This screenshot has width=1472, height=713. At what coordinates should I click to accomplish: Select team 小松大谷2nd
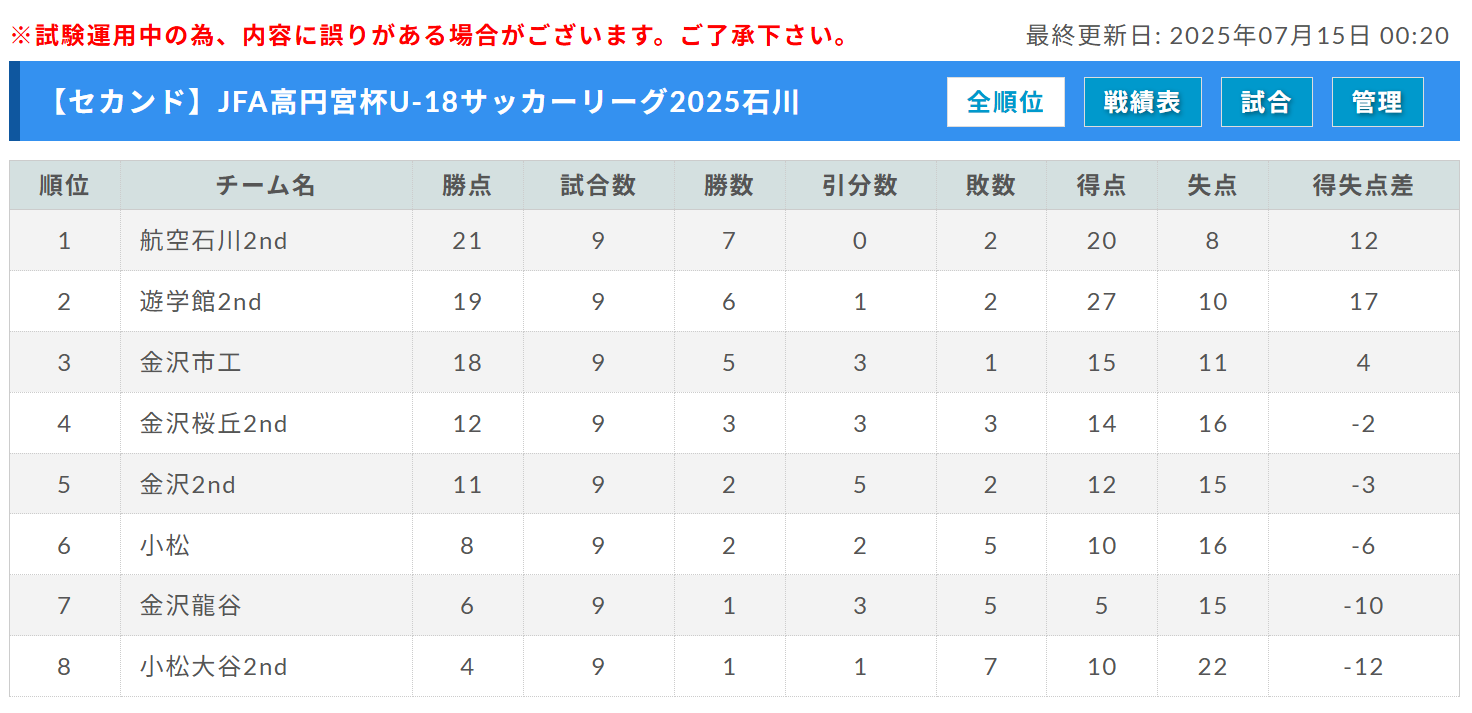(214, 667)
